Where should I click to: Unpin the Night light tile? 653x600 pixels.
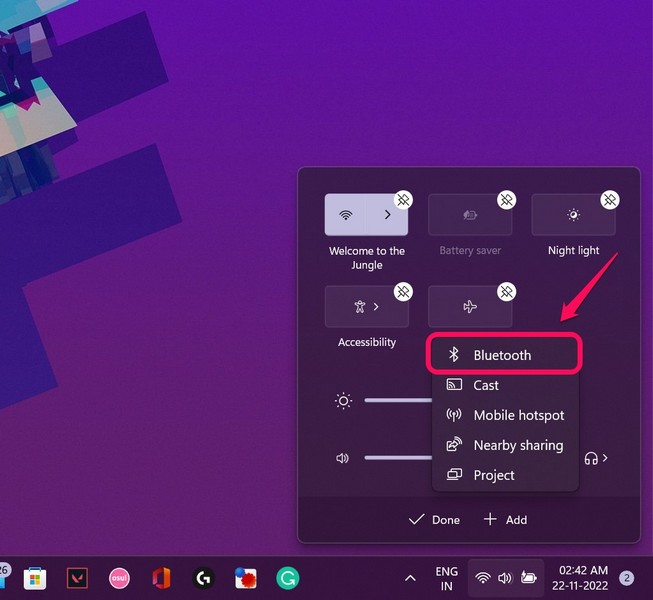[610, 200]
